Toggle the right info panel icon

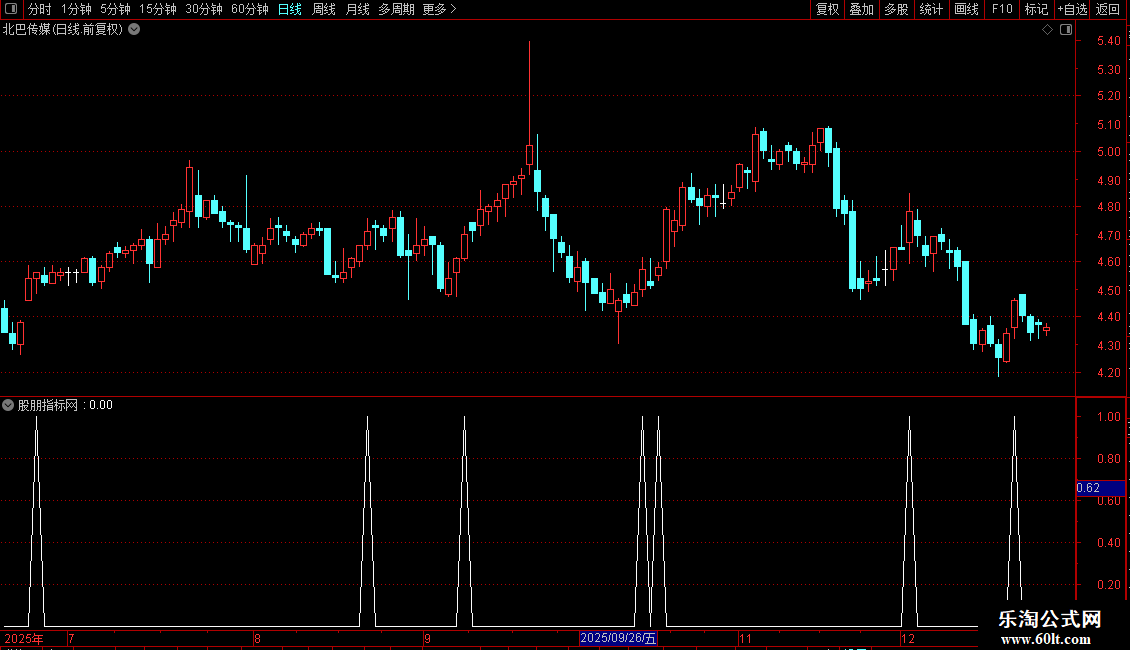point(1066,30)
